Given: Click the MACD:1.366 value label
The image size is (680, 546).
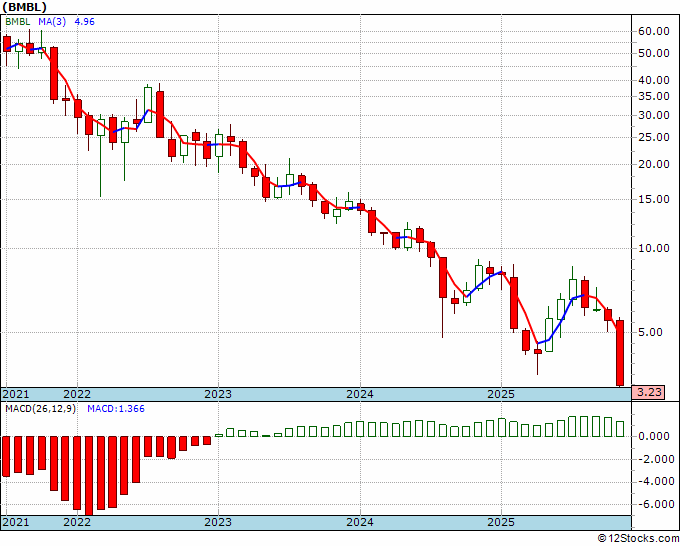Looking at the screenshot, I should (116, 409).
